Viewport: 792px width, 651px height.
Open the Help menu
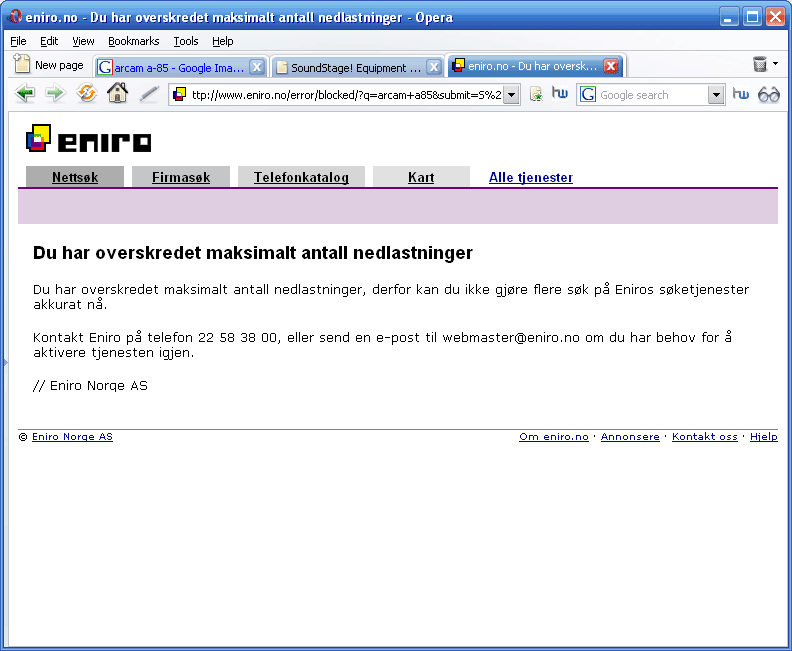click(x=222, y=41)
